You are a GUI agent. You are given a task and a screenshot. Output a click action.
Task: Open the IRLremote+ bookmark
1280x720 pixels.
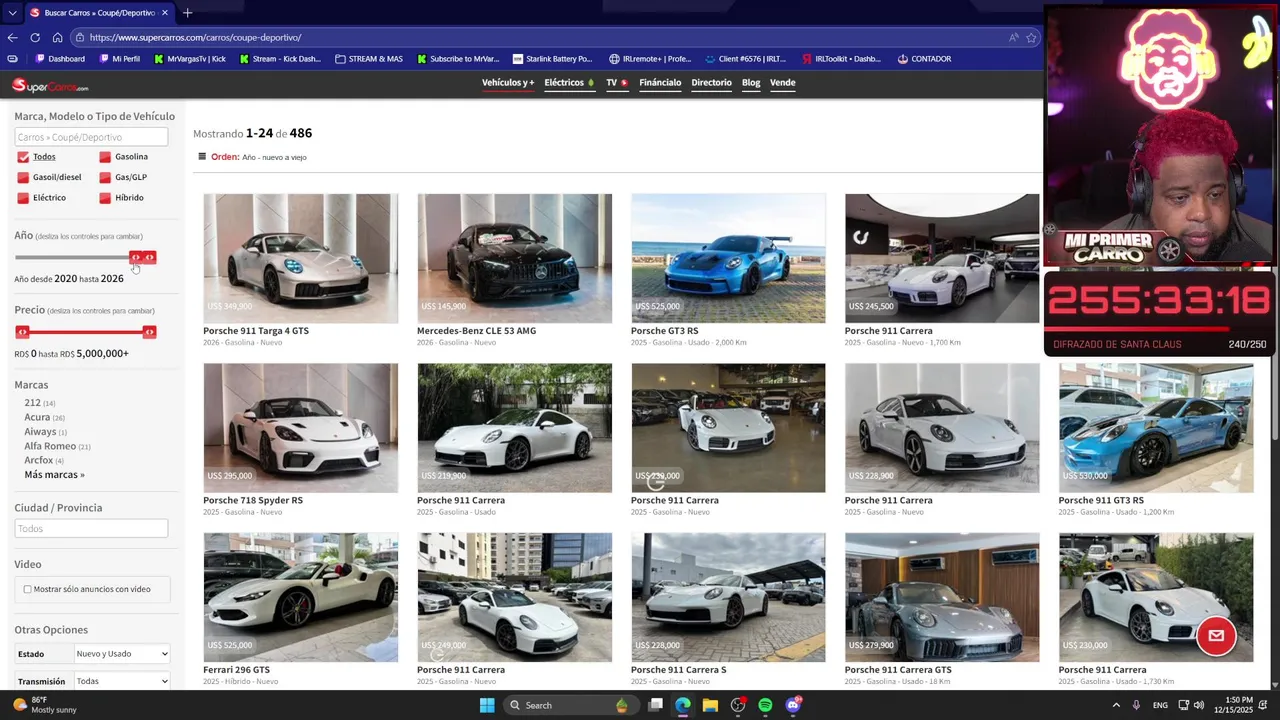pyautogui.click(x=650, y=59)
